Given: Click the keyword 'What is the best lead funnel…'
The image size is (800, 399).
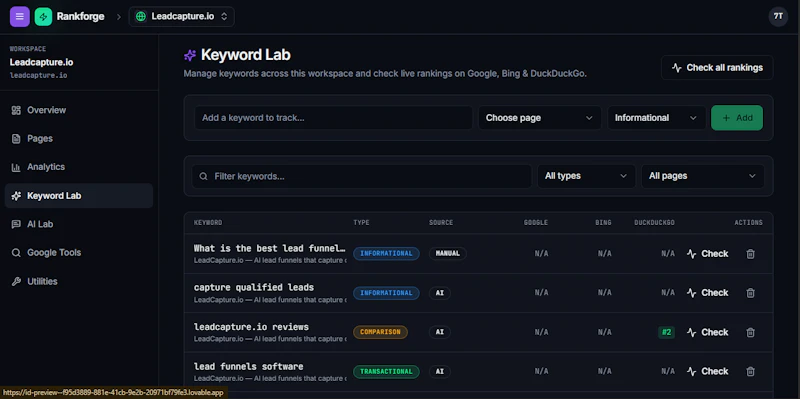Looking at the screenshot, I should pyautogui.click(x=270, y=248).
